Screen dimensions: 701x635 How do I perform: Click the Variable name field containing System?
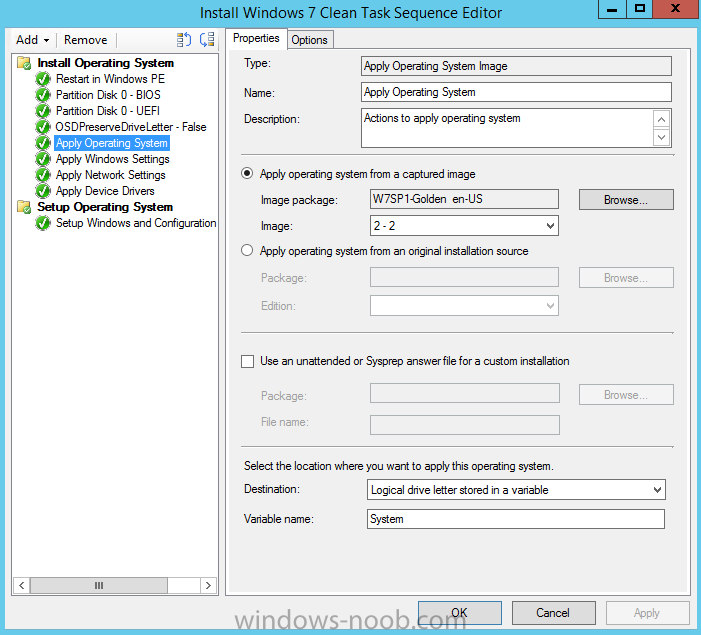(x=515, y=519)
